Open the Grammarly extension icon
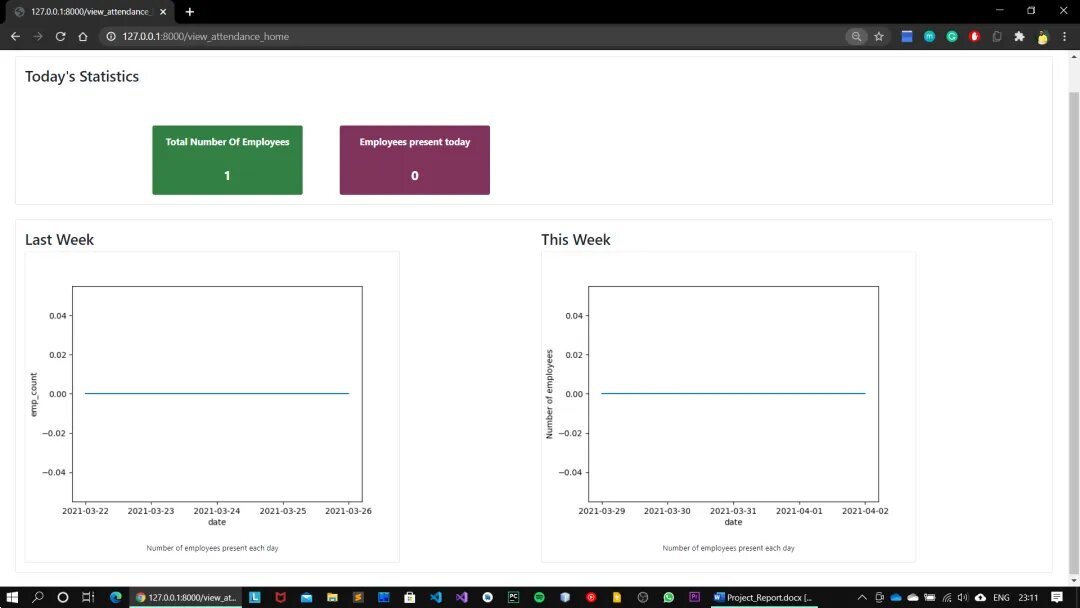The width and height of the screenshot is (1080, 608). click(952, 36)
